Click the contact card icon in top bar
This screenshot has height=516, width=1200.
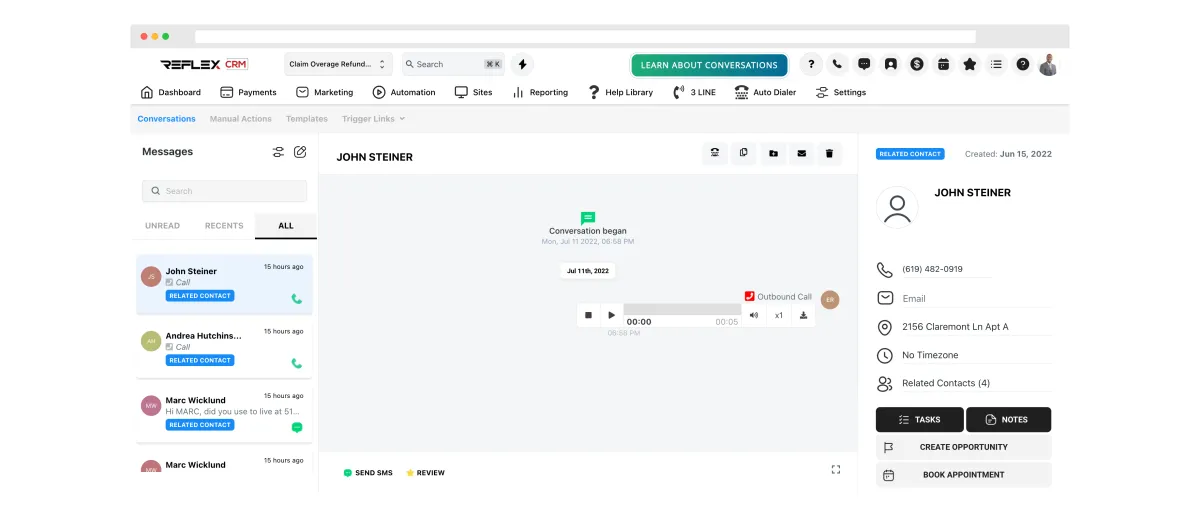point(890,64)
